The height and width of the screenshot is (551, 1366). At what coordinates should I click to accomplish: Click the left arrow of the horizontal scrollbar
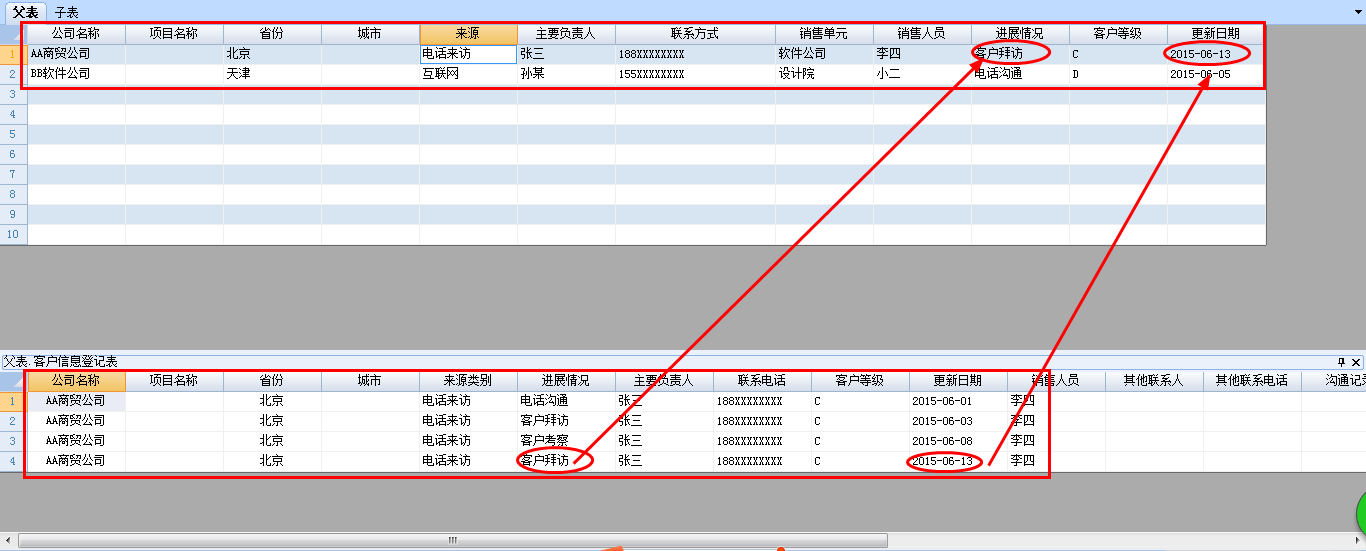click(8, 540)
